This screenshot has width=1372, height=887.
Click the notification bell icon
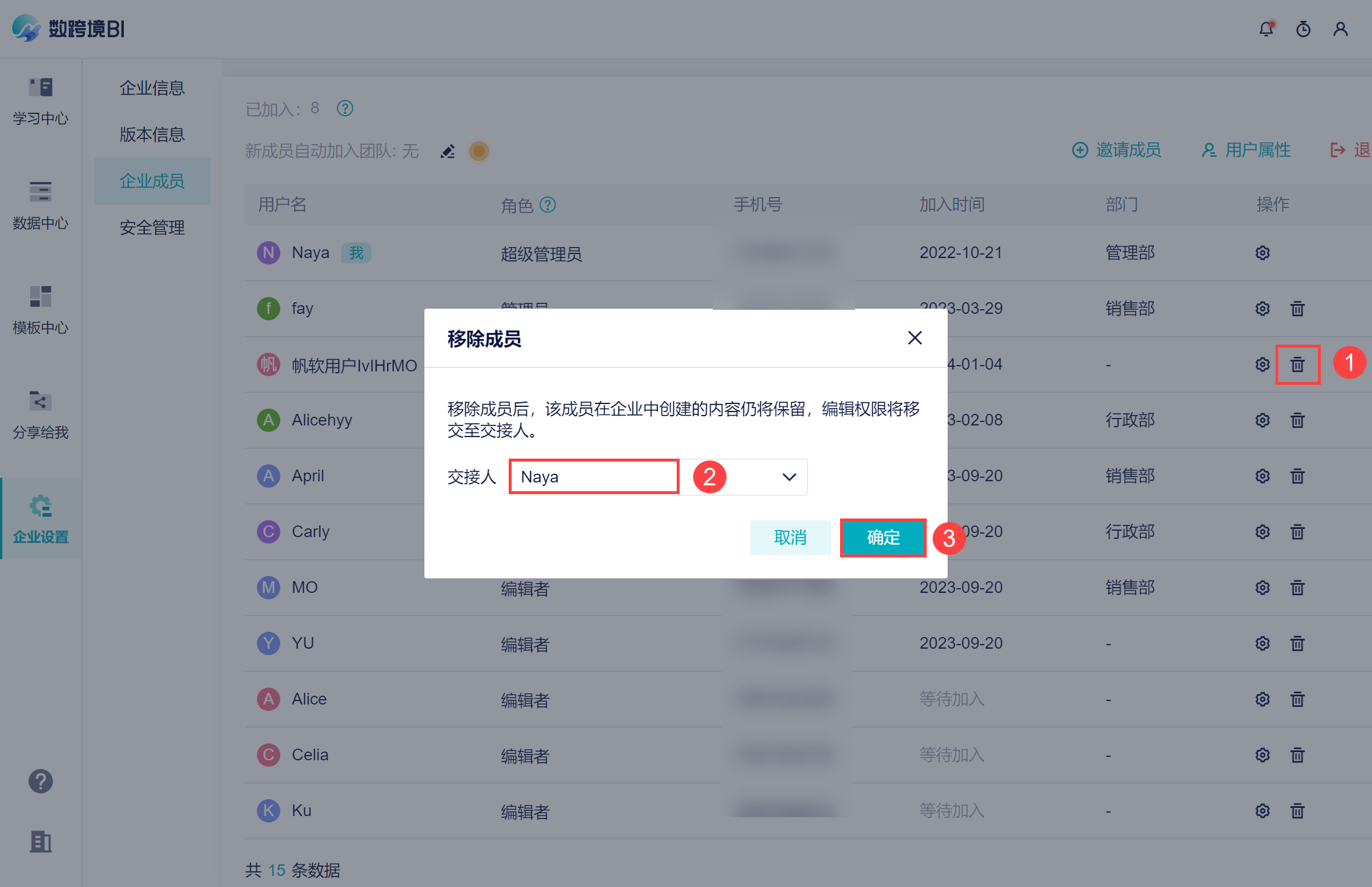[x=1266, y=29]
